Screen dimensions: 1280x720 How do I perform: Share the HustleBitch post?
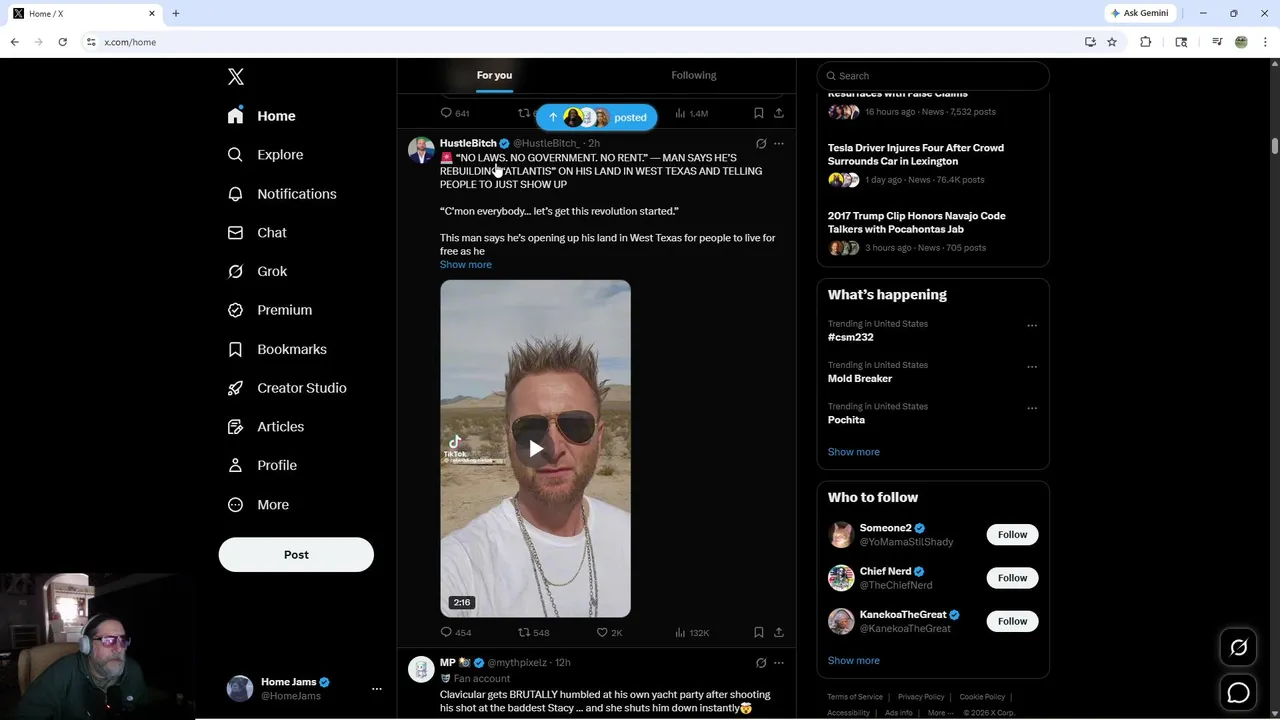(x=779, y=632)
